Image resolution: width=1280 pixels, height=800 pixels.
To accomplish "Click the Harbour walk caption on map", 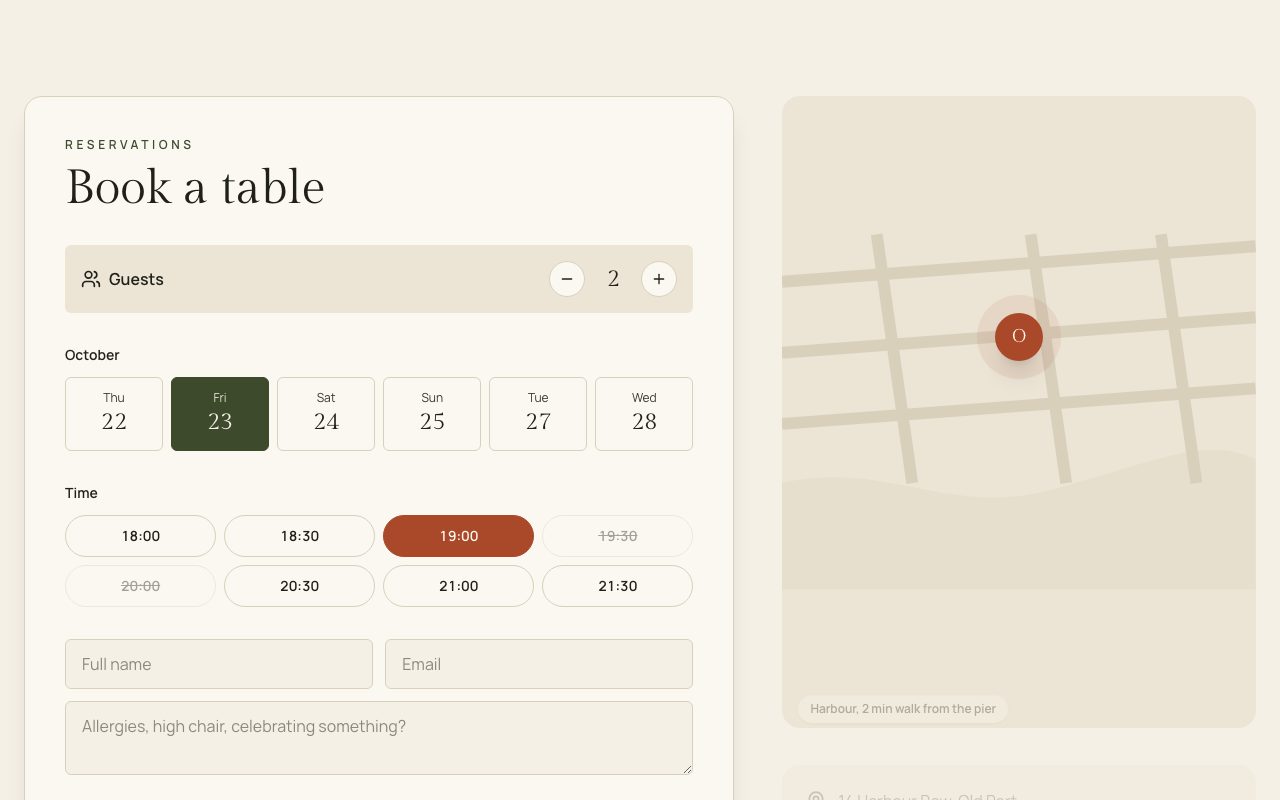I will (903, 709).
